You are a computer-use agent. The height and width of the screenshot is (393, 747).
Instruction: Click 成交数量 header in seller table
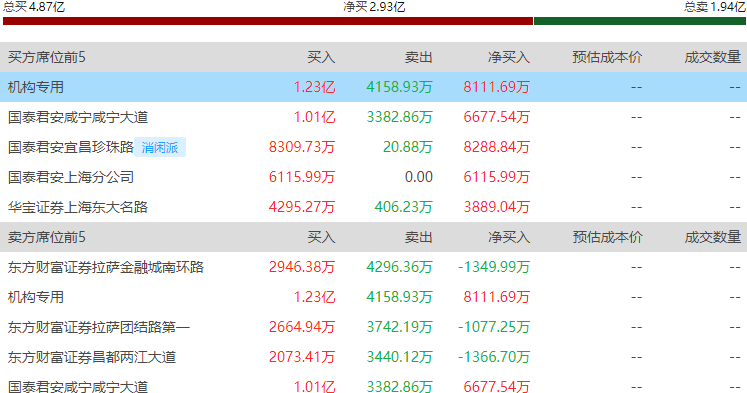click(x=713, y=237)
